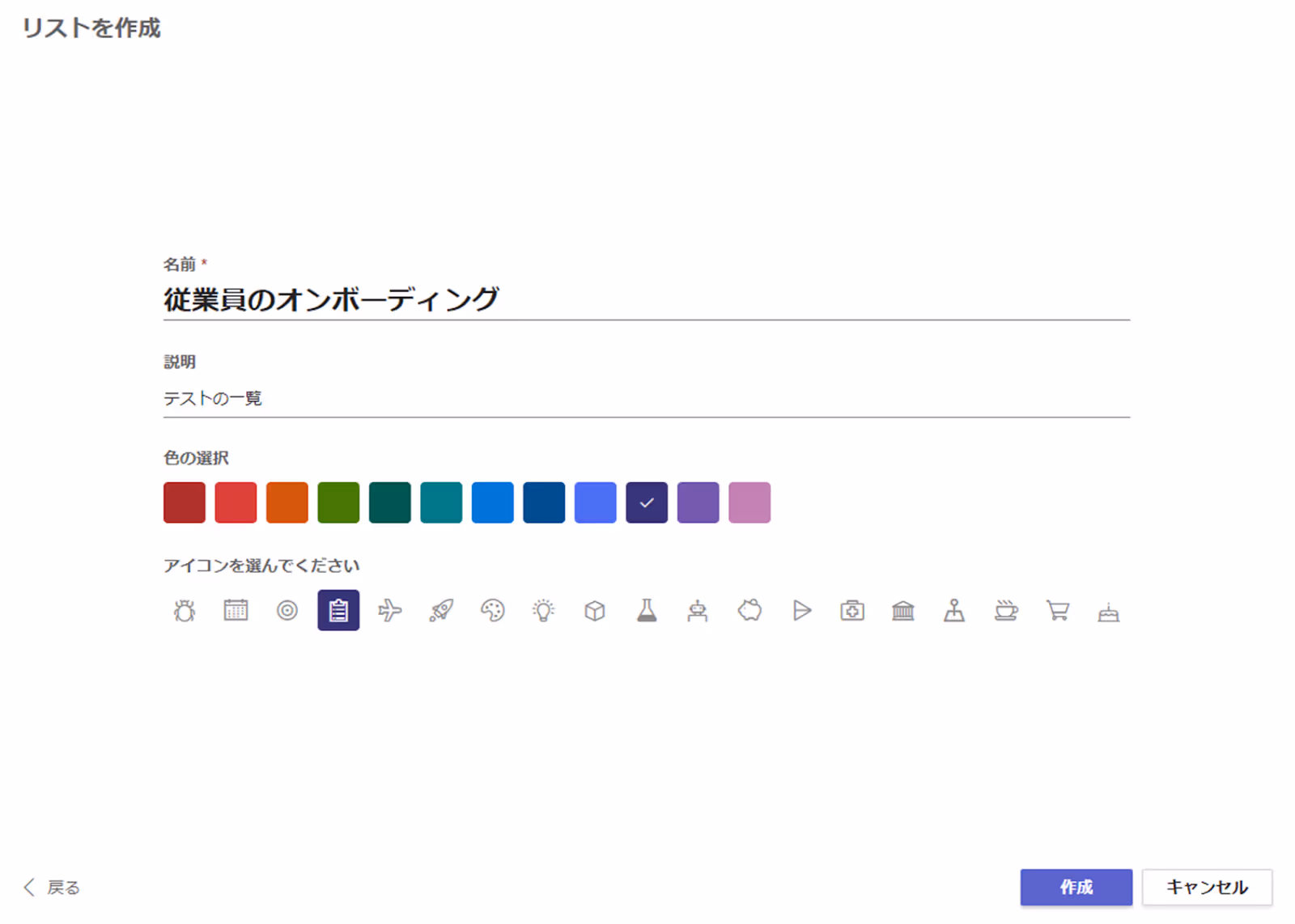
Task: Pick the periwinkle blue color swatch
Action: tap(596, 502)
